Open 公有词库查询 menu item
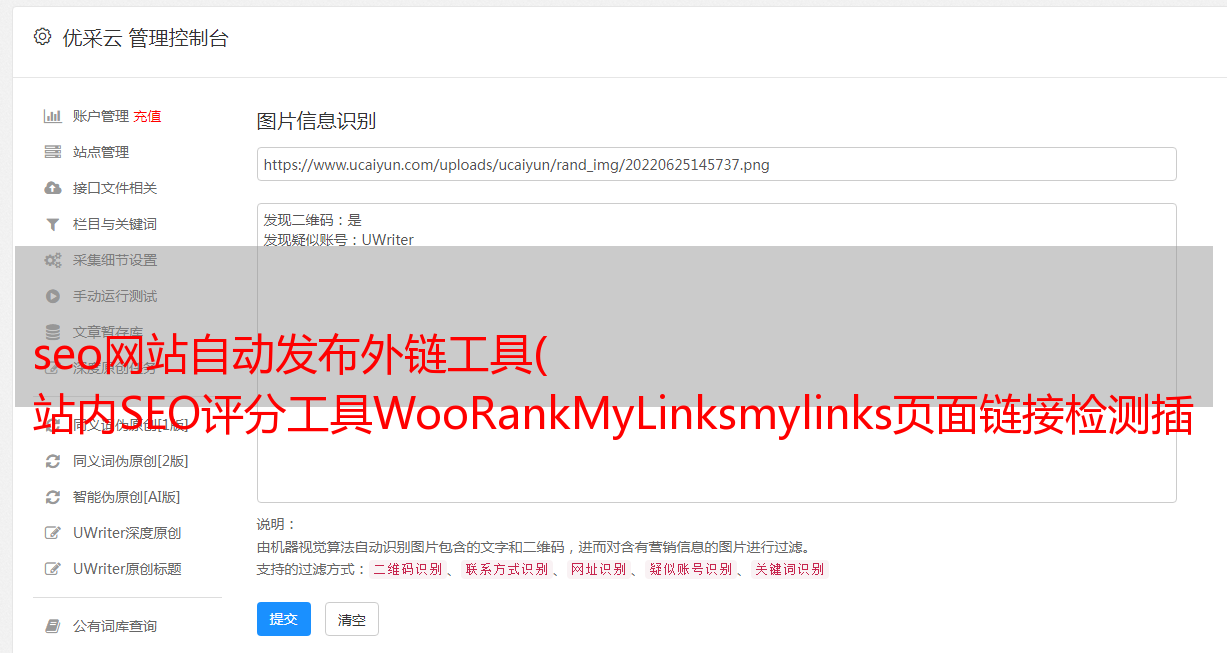The height and width of the screenshot is (653, 1227). [x=115, y=626]
